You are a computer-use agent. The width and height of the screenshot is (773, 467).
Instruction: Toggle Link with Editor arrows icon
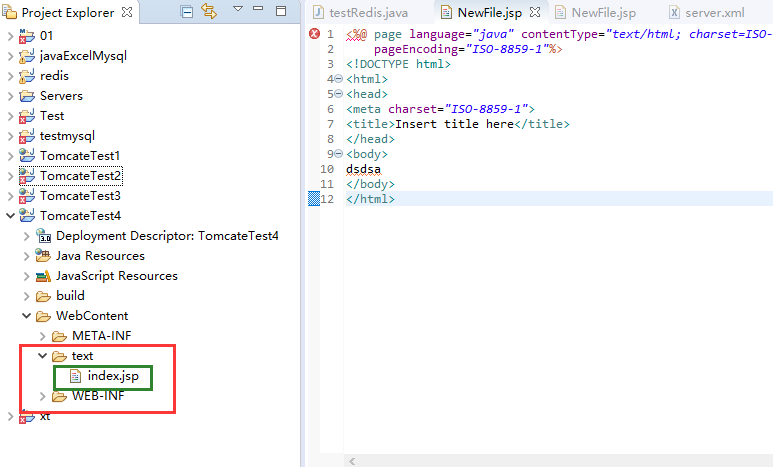(209, 11)
